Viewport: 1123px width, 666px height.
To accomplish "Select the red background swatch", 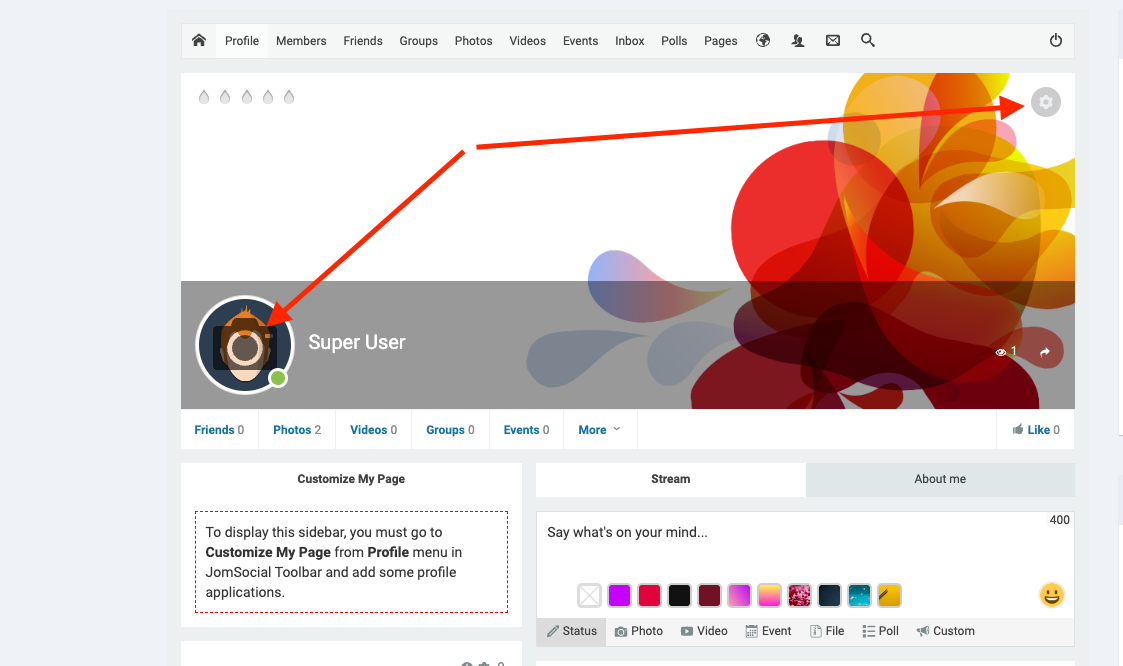I will (x=650, y=595).
